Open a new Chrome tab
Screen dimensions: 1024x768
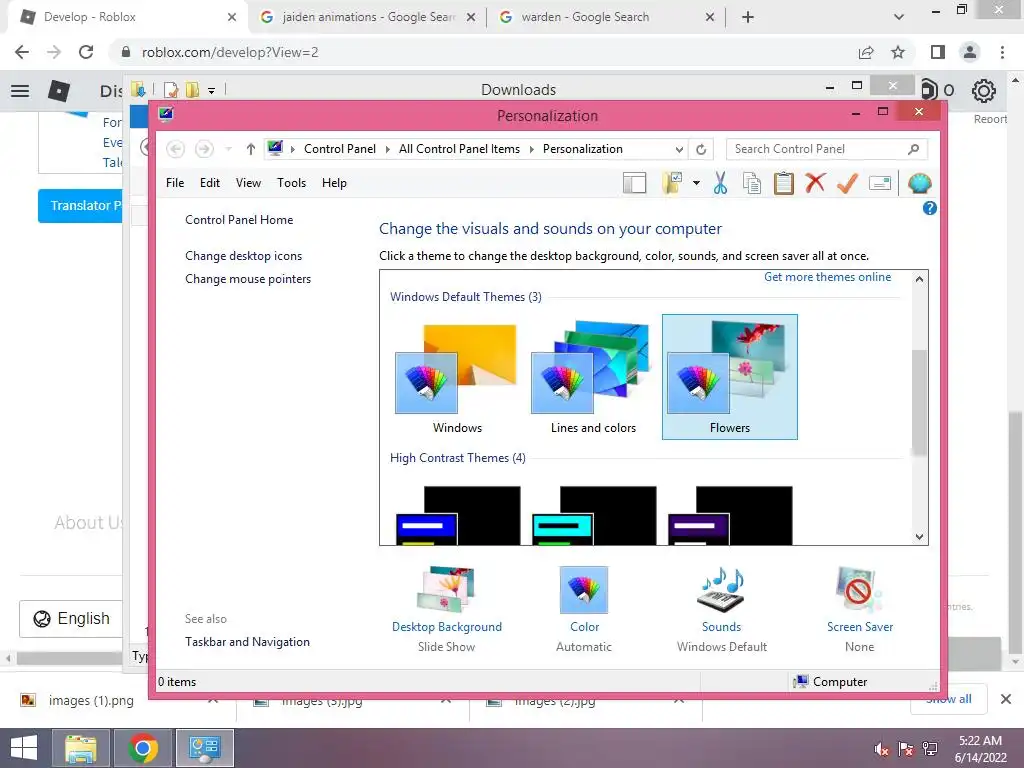pyautogui.click(x=748, y=18)
